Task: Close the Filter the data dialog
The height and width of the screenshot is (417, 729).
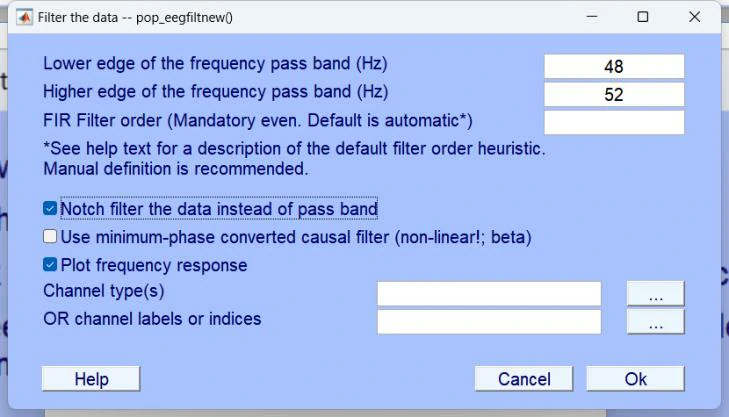Action: coord(695,17)
